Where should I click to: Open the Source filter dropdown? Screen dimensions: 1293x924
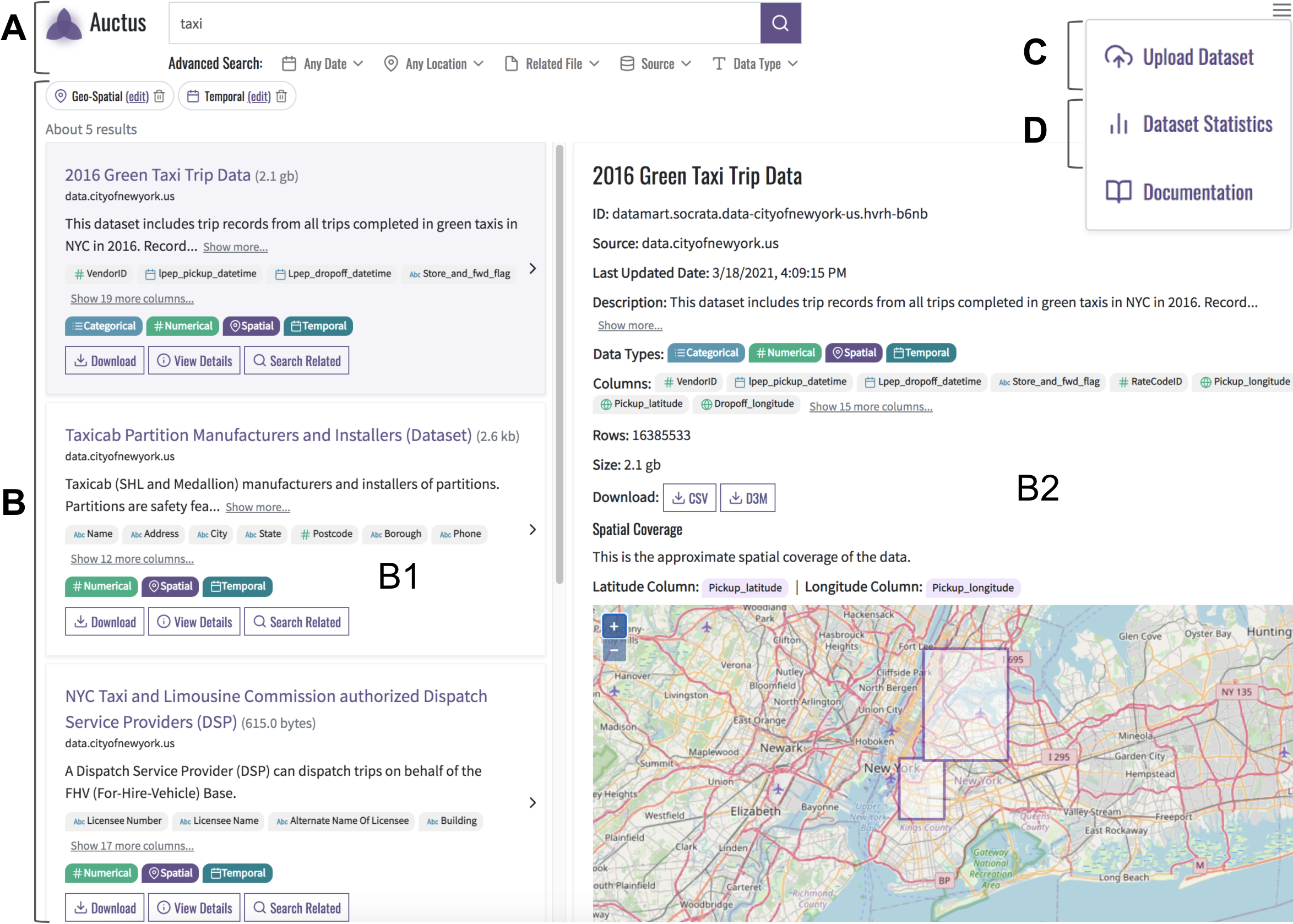pyautogui.click(x=655, y=64)
